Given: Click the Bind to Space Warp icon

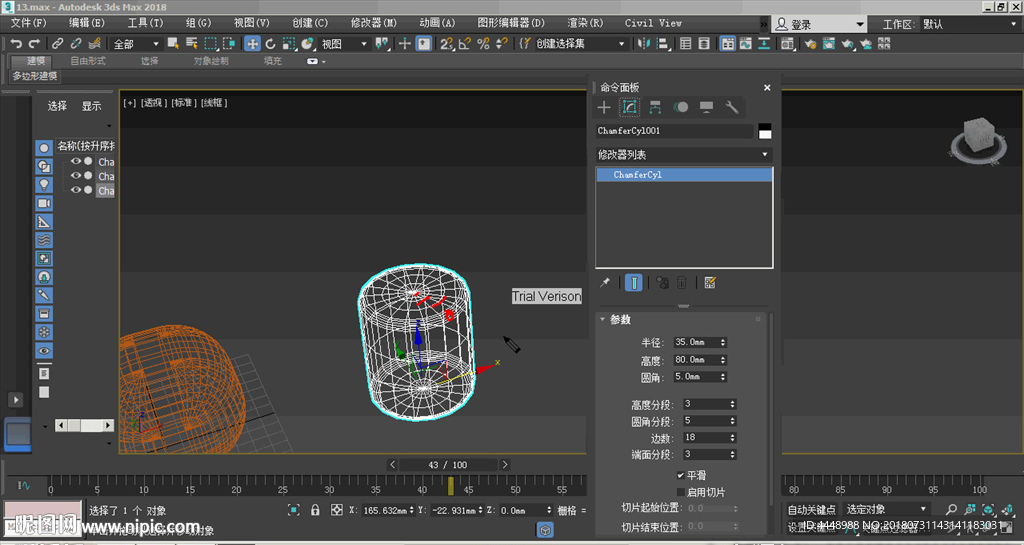Looking at the screenshot, I should (95, 44).
